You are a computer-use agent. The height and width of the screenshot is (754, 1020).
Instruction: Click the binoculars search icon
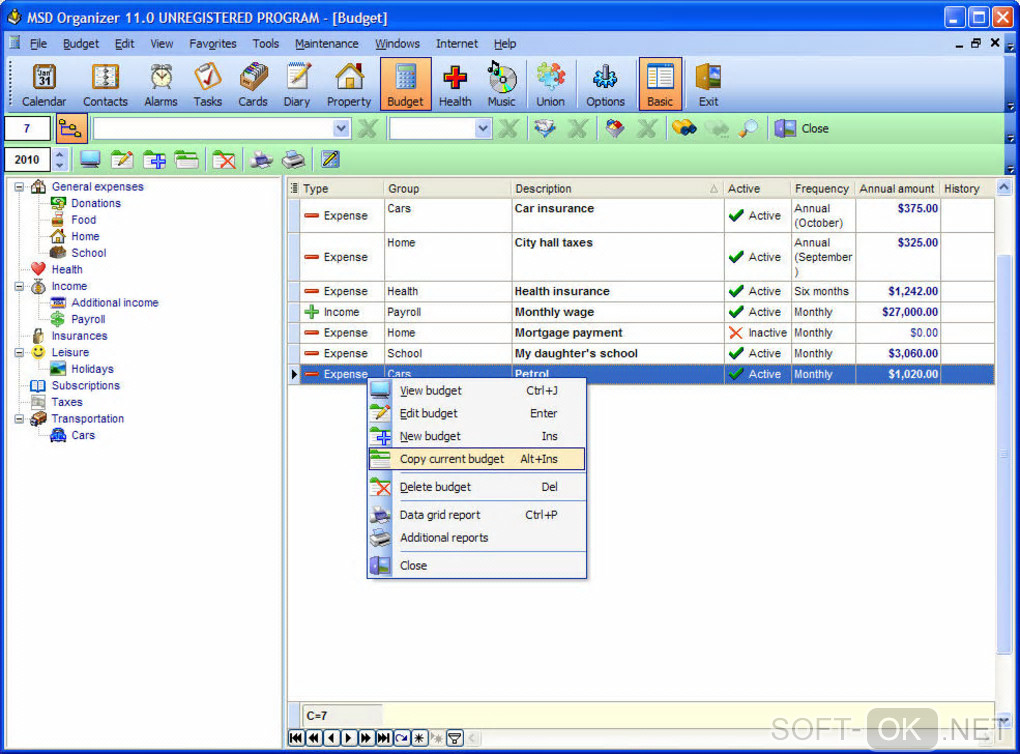pos(684,128)
